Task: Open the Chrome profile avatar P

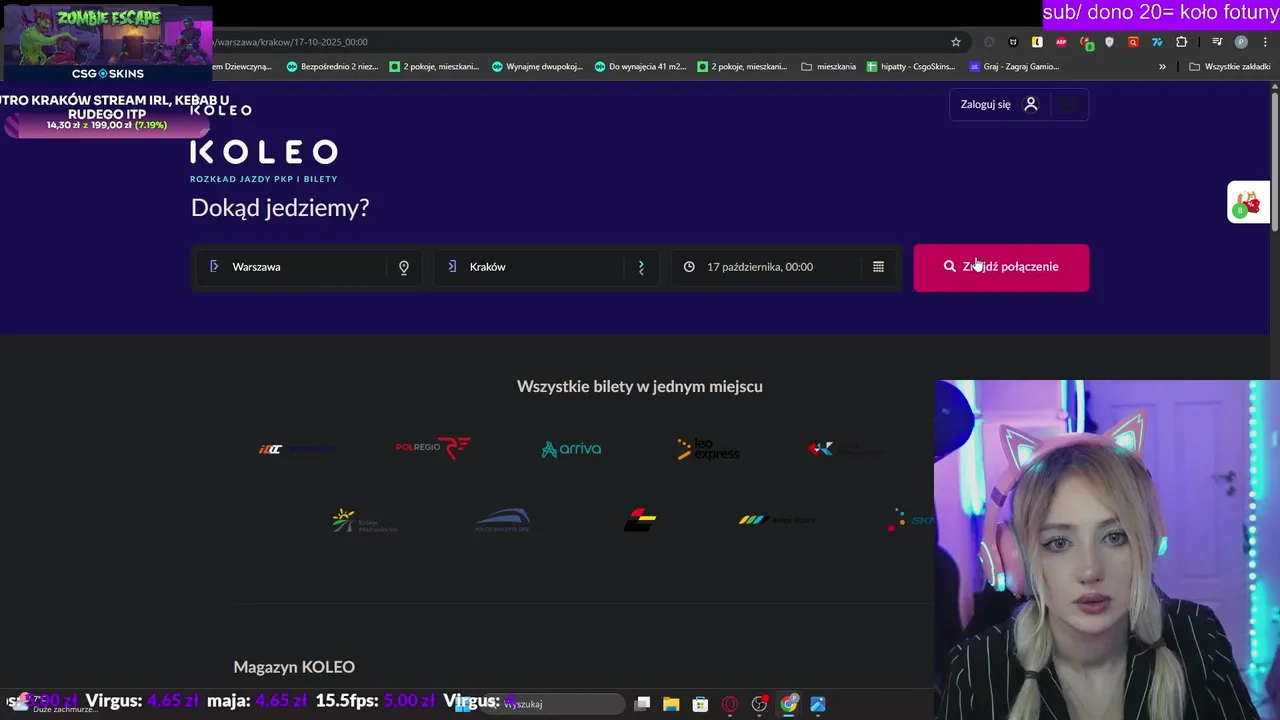Action: pyautogui.click(x=1241, y=42)
